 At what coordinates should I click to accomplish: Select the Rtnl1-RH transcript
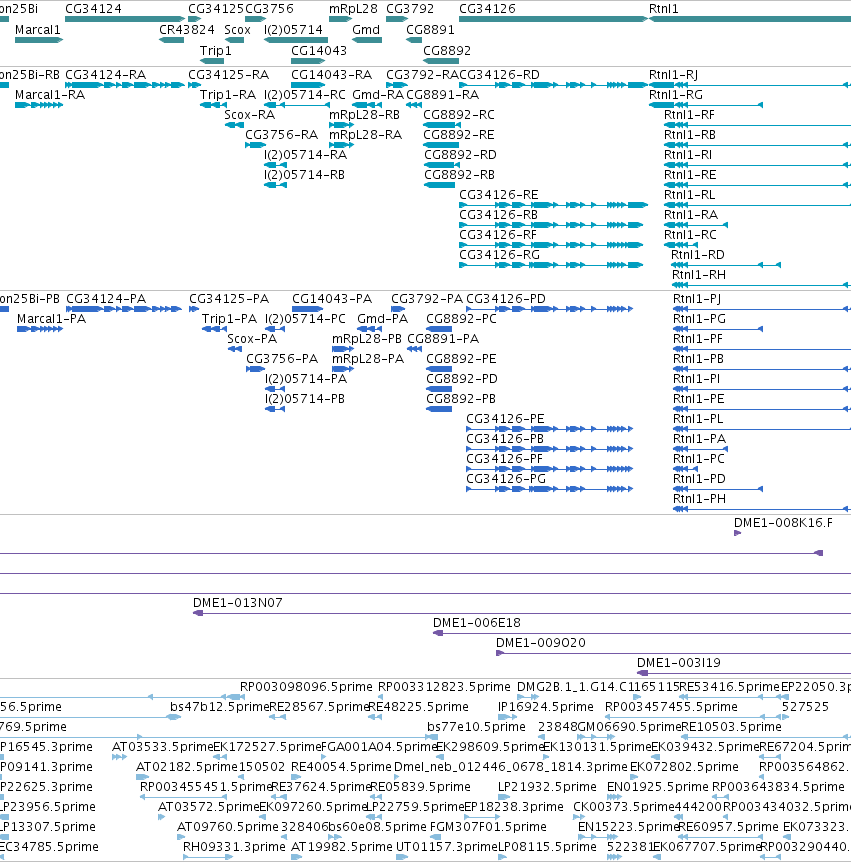(761, 285)
